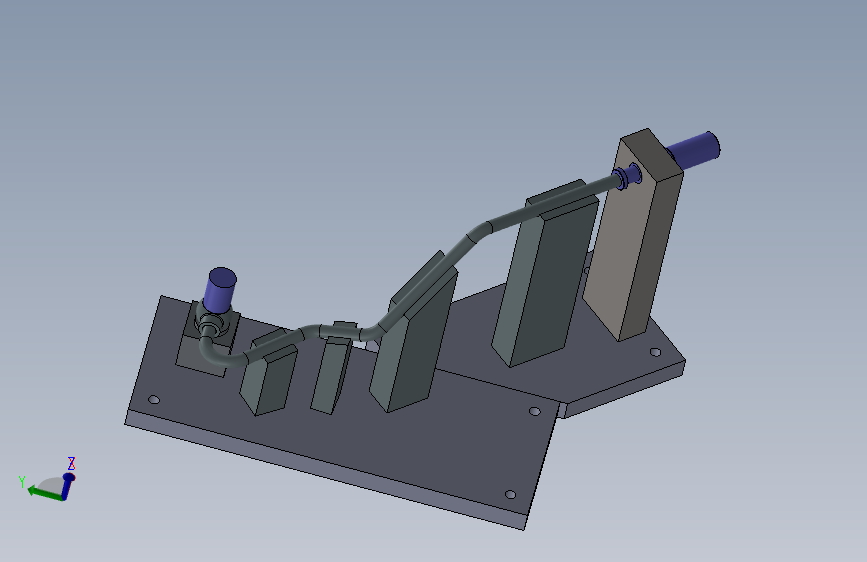Pick the mounting hole at the large plate's bottom-right corner
Screen dimensions: 867x562
(510, 494)
